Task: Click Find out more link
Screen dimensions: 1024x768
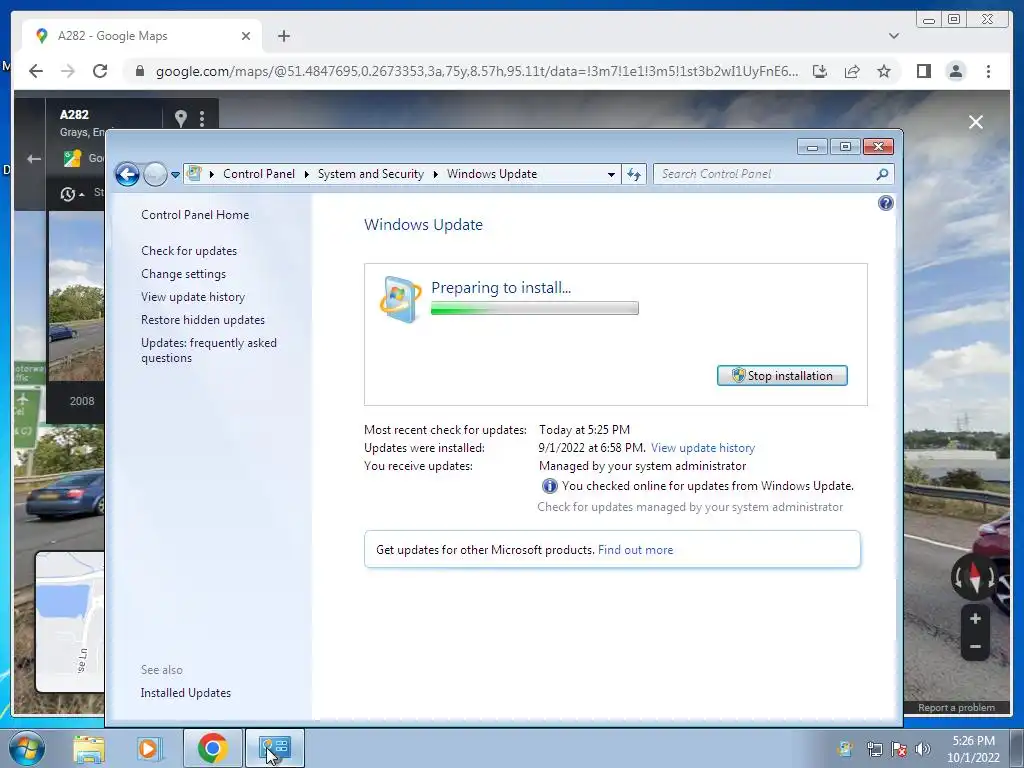Action: [635, 550]
